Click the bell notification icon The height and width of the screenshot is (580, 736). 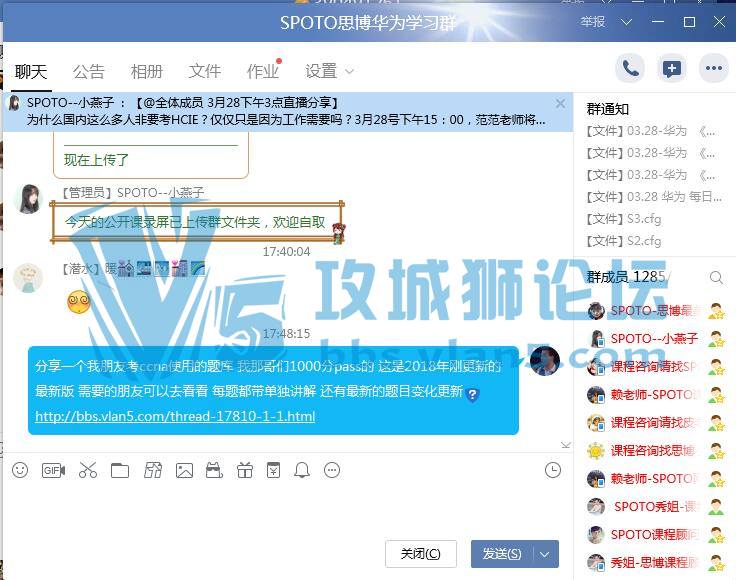coord(302,470)
